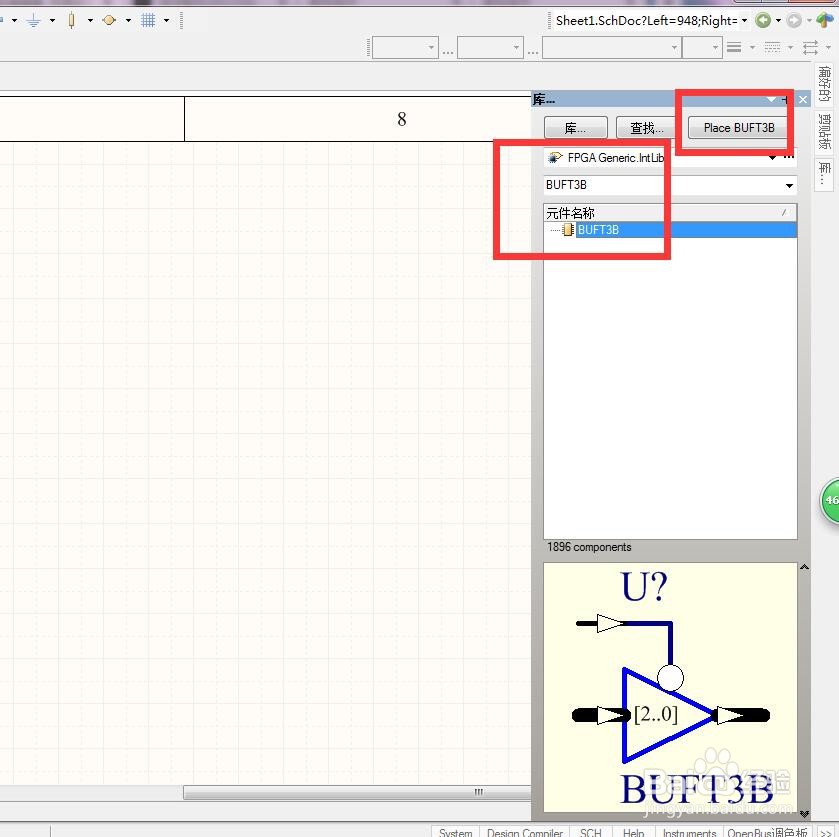This screenshot has height=837, width=839.
Task: Click the ellipsis button beside the library selector
Action: 789,157
